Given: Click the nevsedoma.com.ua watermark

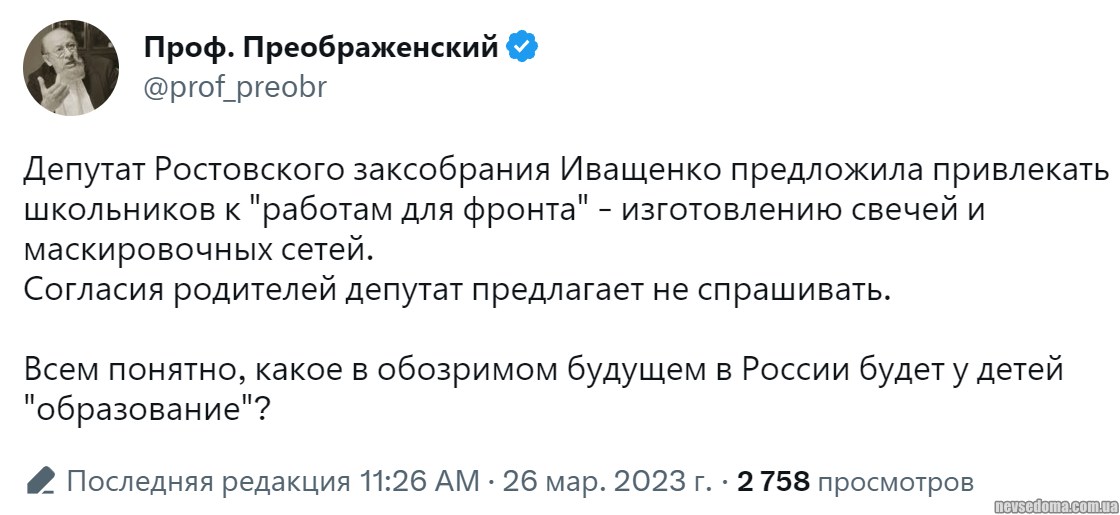Looking at the screenshot, I should point(1055,503).
